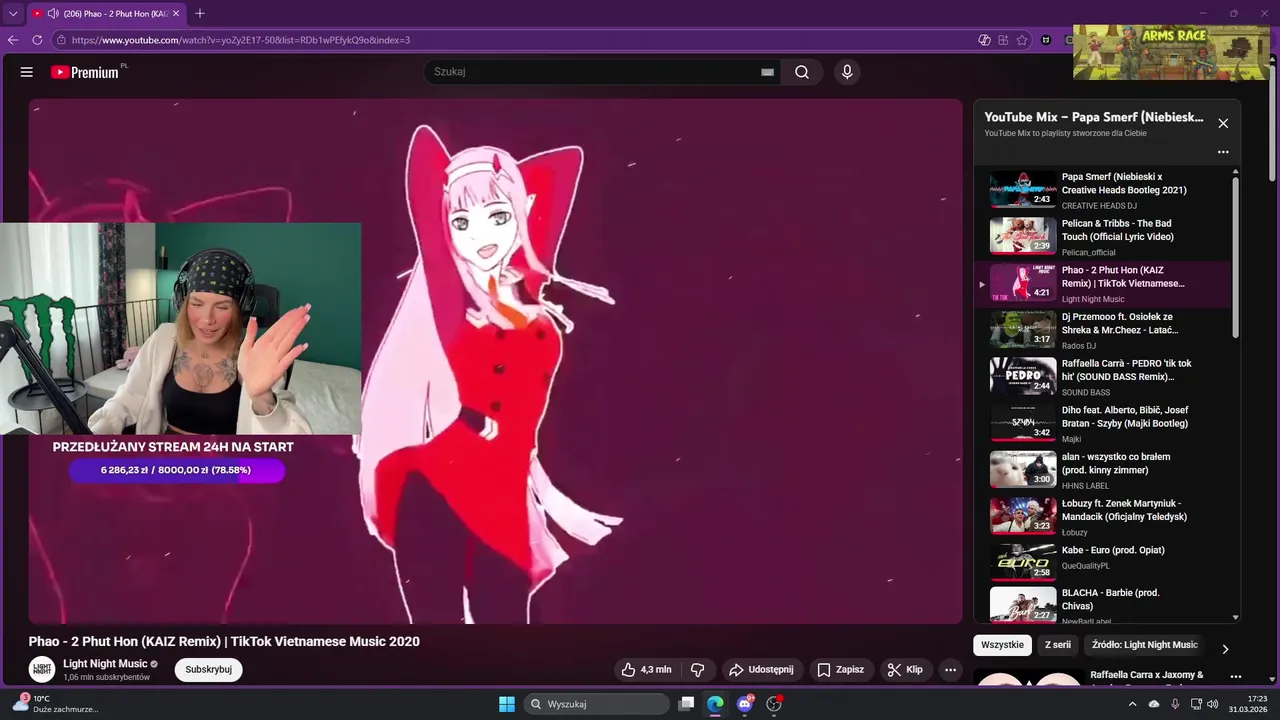Go to YouTube Premium home logo
The height and width of the screenshot is (720, 1280).
pos(85,72)
